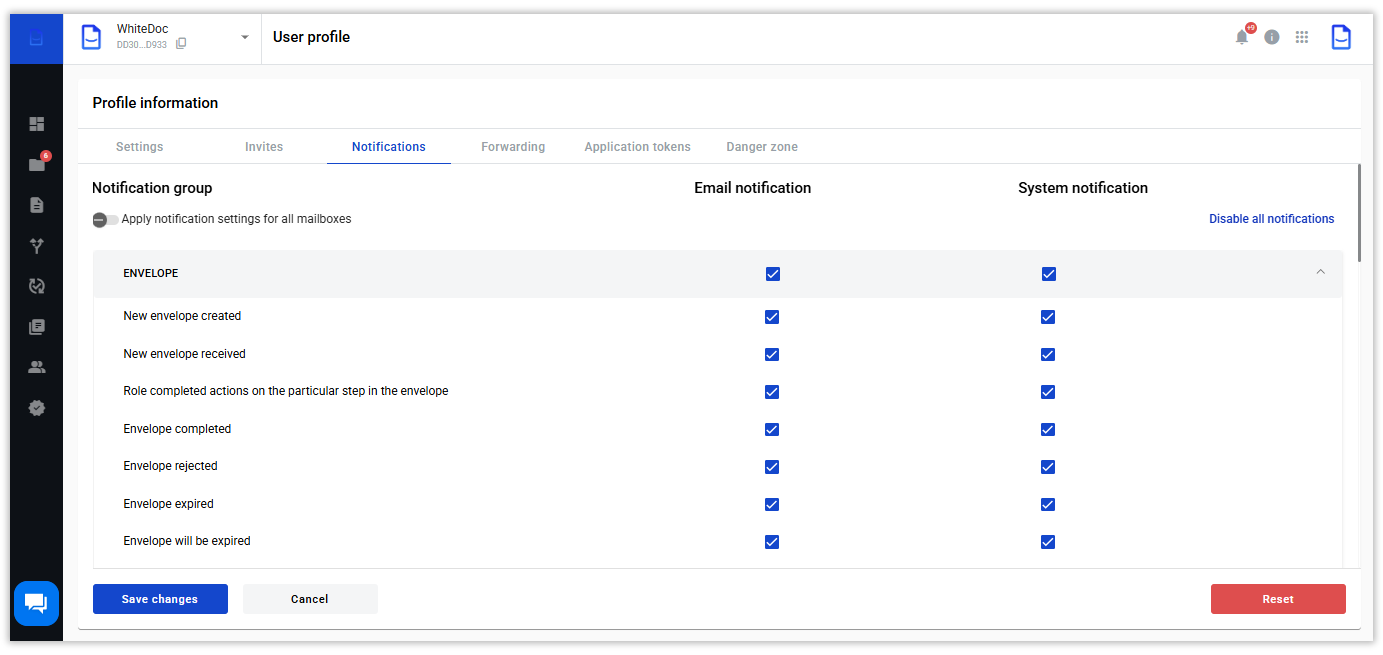
Task: Click the Disable all notifications link
Action: (1271, 219)
